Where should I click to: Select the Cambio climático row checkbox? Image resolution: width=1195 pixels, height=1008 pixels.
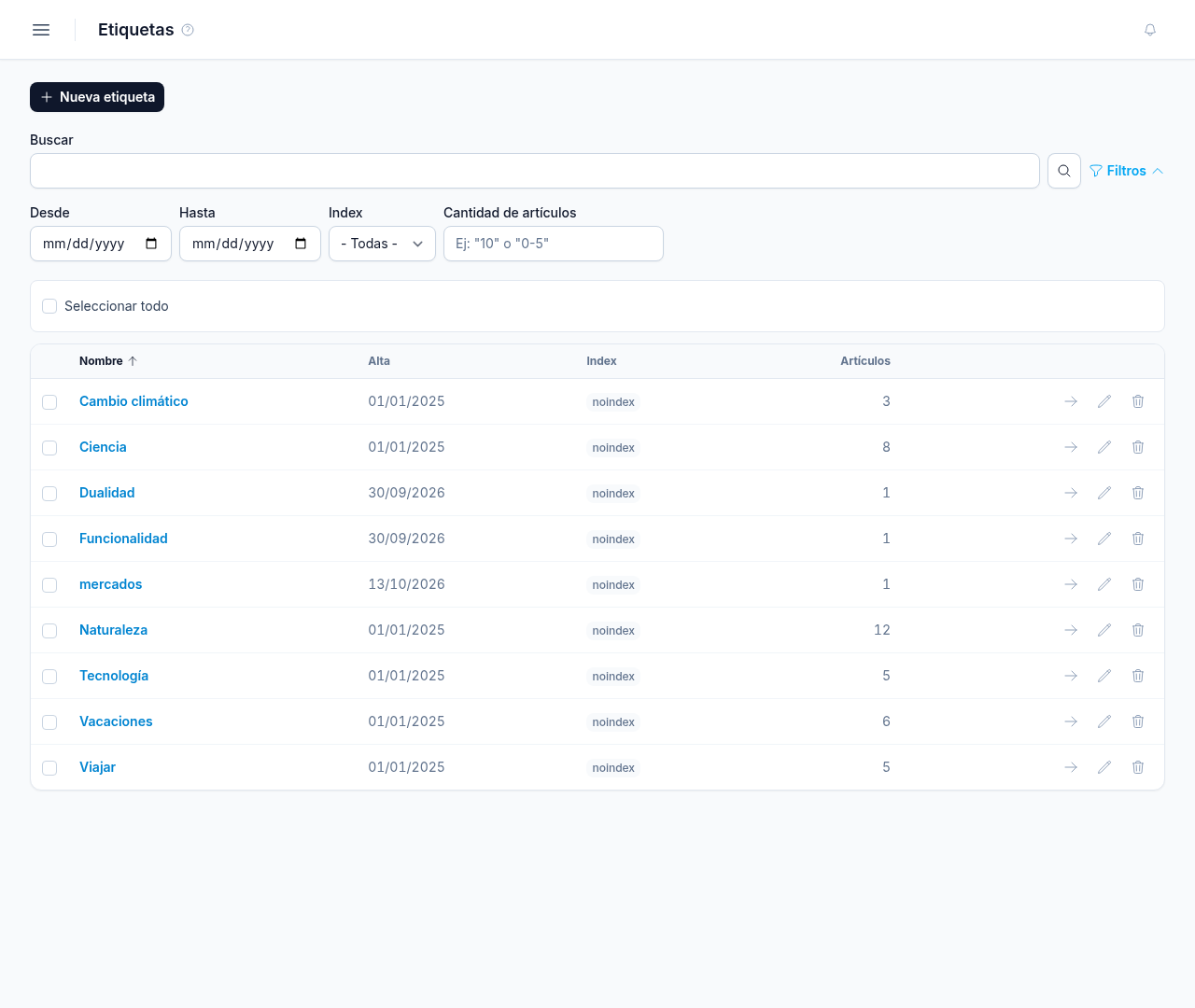pyautogui.click(x=49, y=402)
